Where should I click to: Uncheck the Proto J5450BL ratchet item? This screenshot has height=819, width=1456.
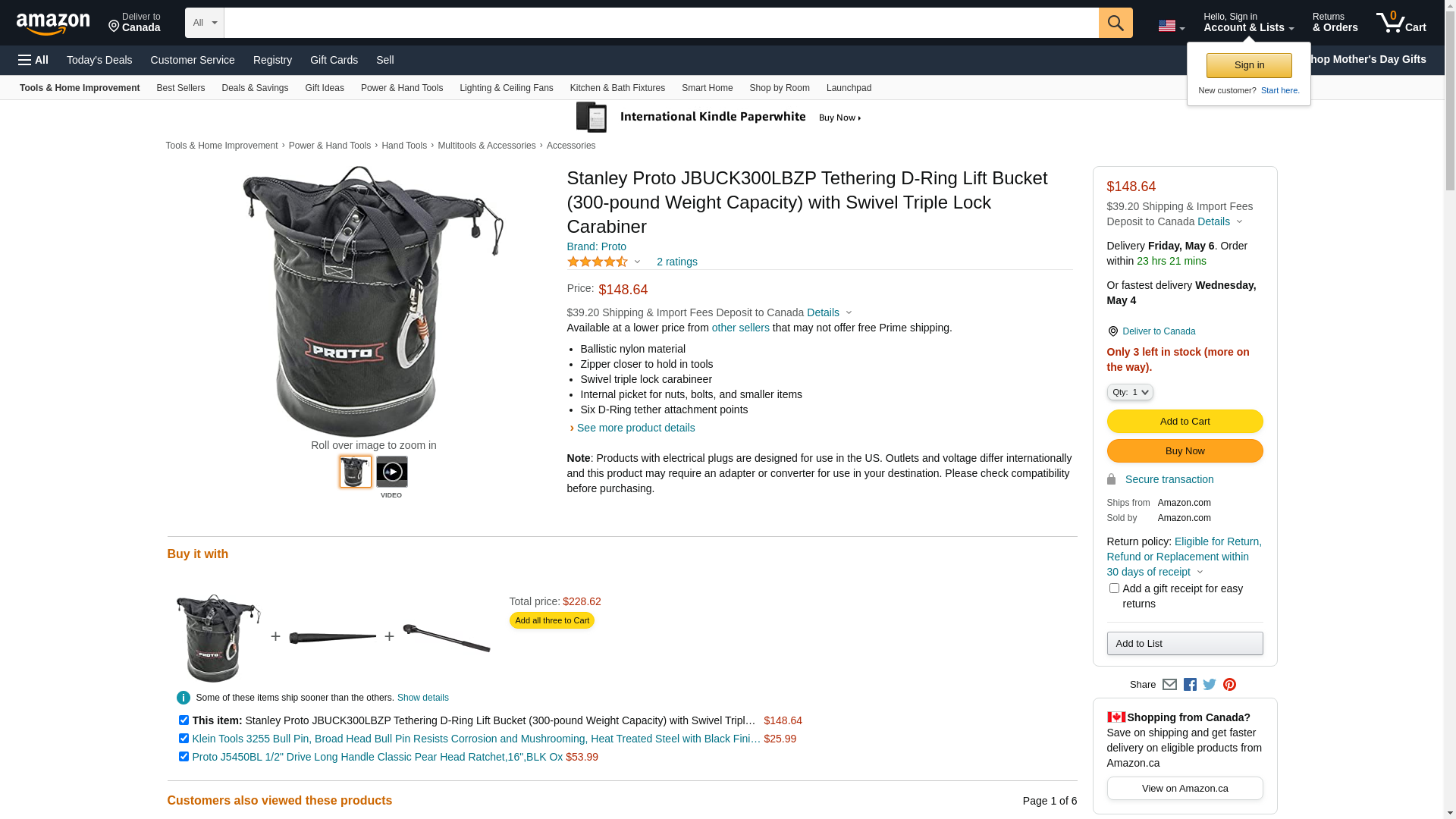[x=184, y=757]
